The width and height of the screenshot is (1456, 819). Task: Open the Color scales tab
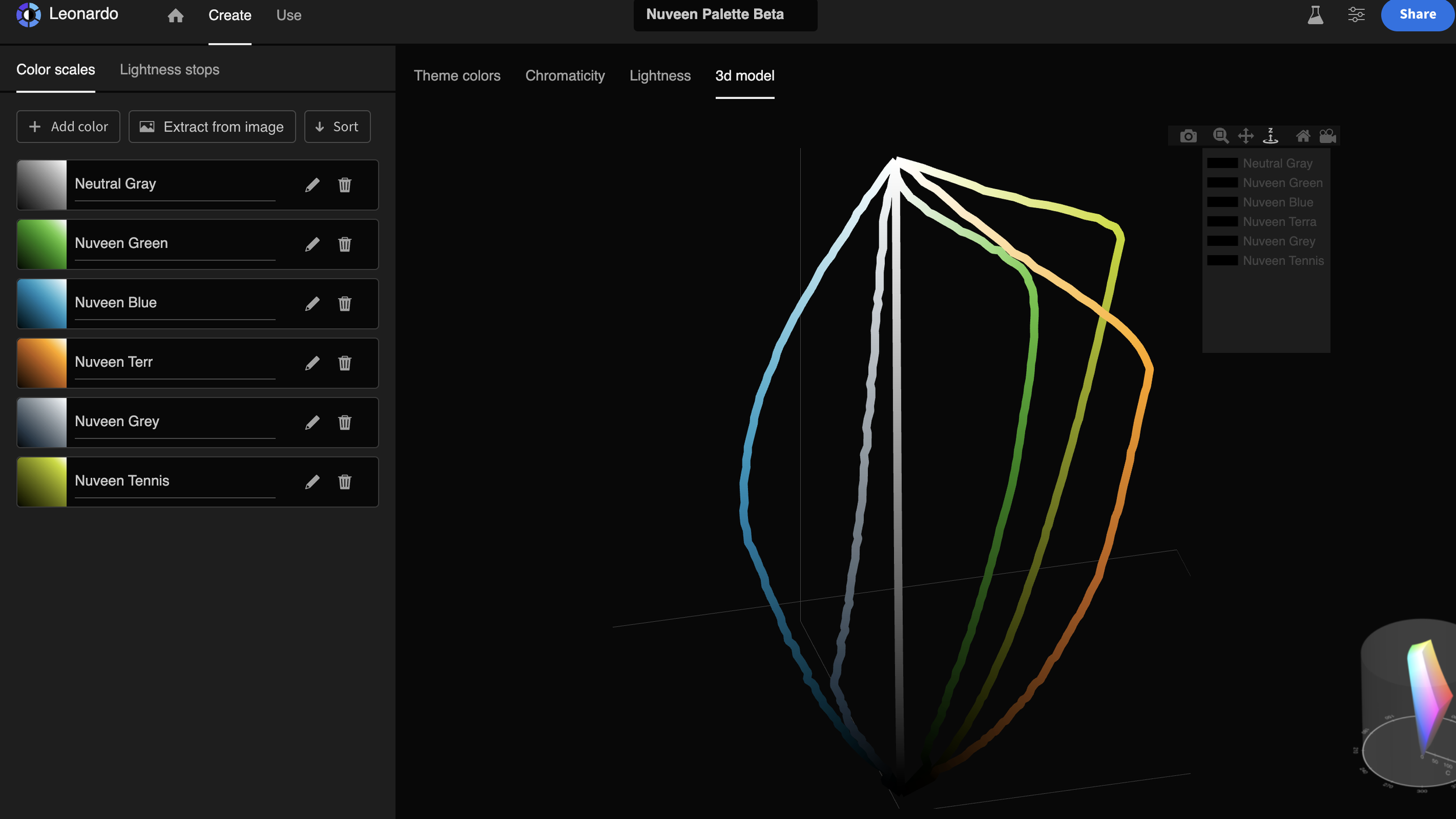[55, 69]
